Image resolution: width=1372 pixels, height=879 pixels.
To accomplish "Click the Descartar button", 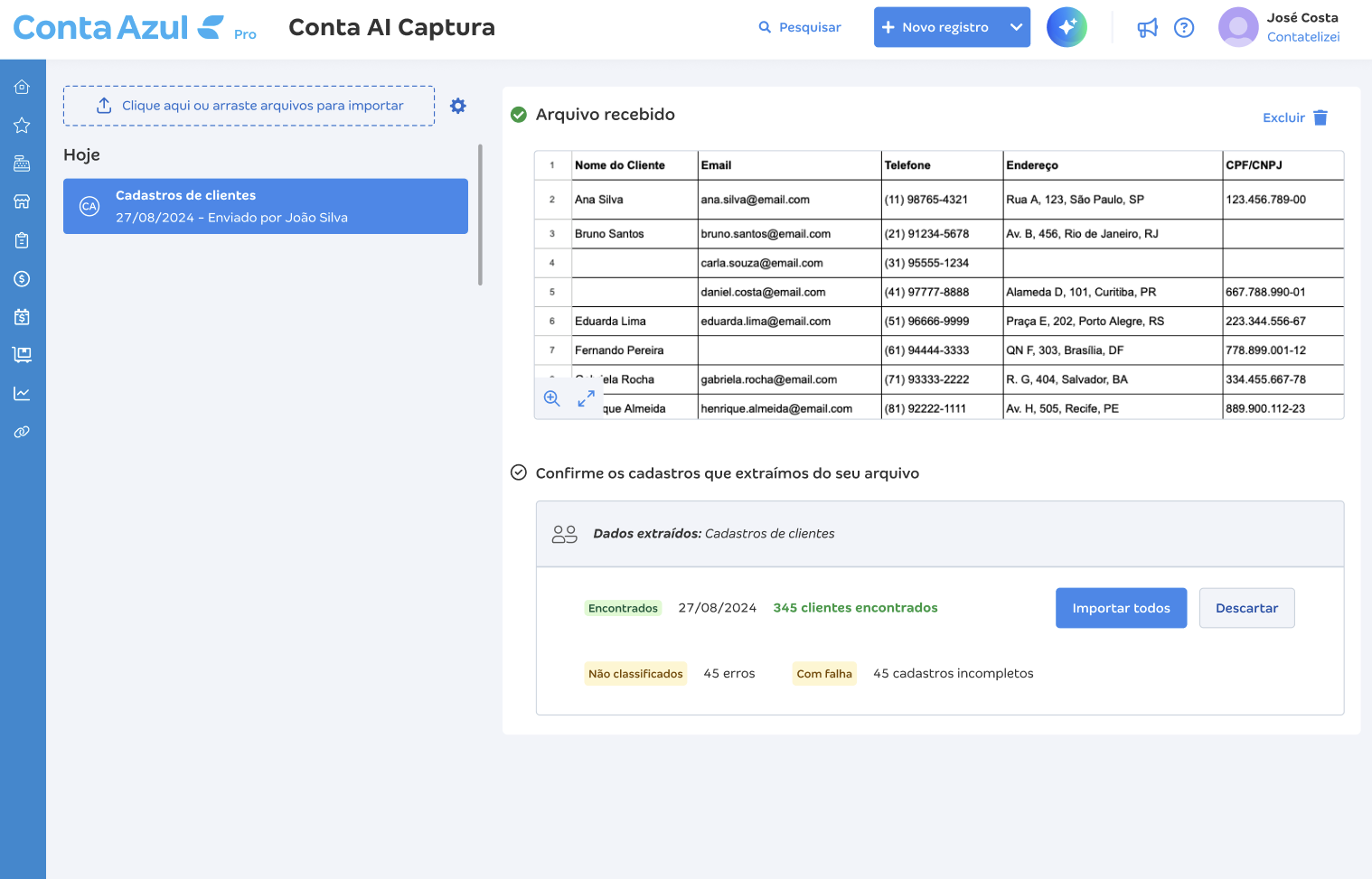I will [1246, 608].
